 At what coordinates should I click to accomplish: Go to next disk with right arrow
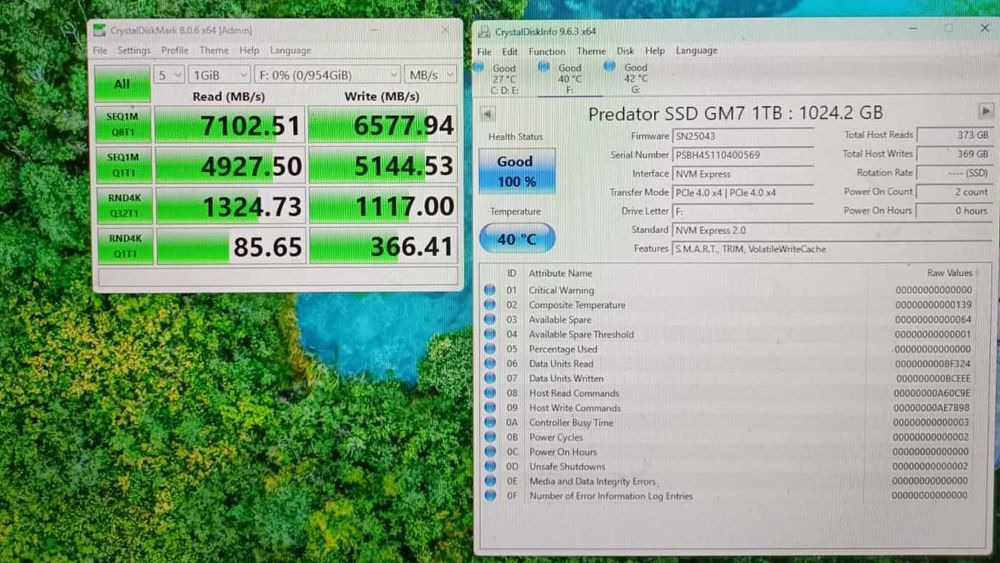[x=985, y=111]
